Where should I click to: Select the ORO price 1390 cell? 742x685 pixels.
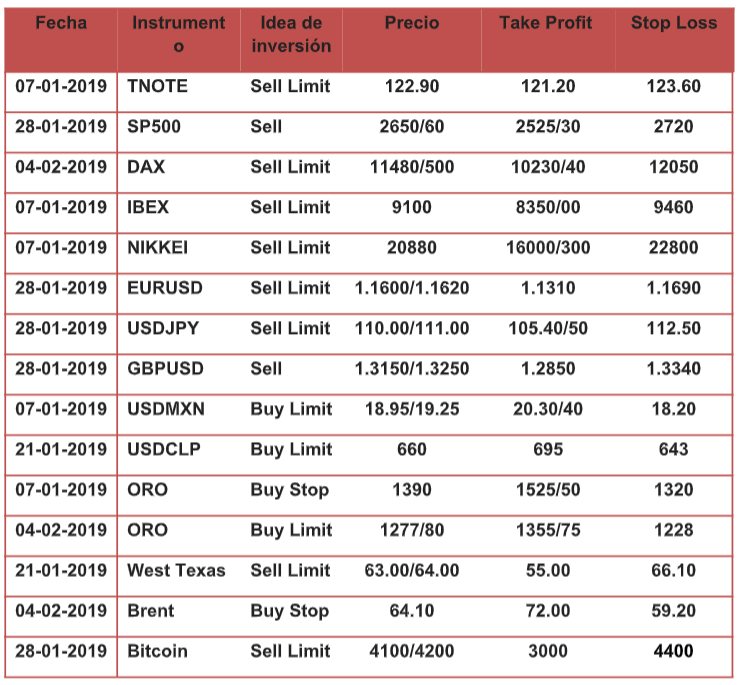(411, 490)
